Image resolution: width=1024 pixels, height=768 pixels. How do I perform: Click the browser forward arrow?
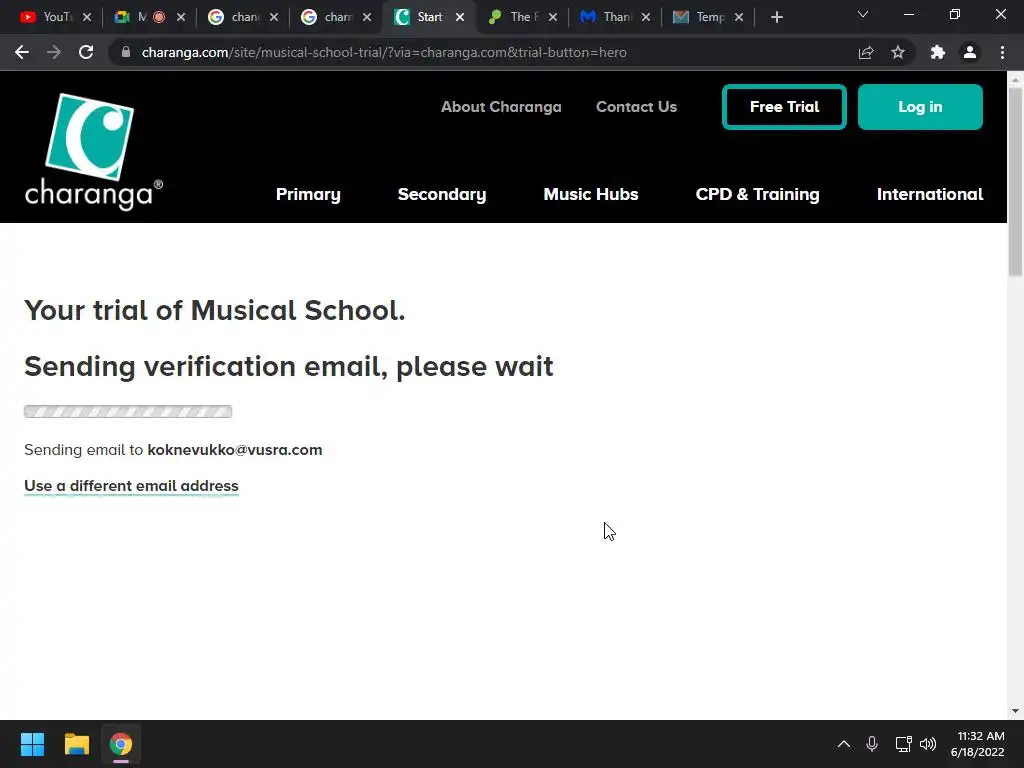click(x=54, y=52)
